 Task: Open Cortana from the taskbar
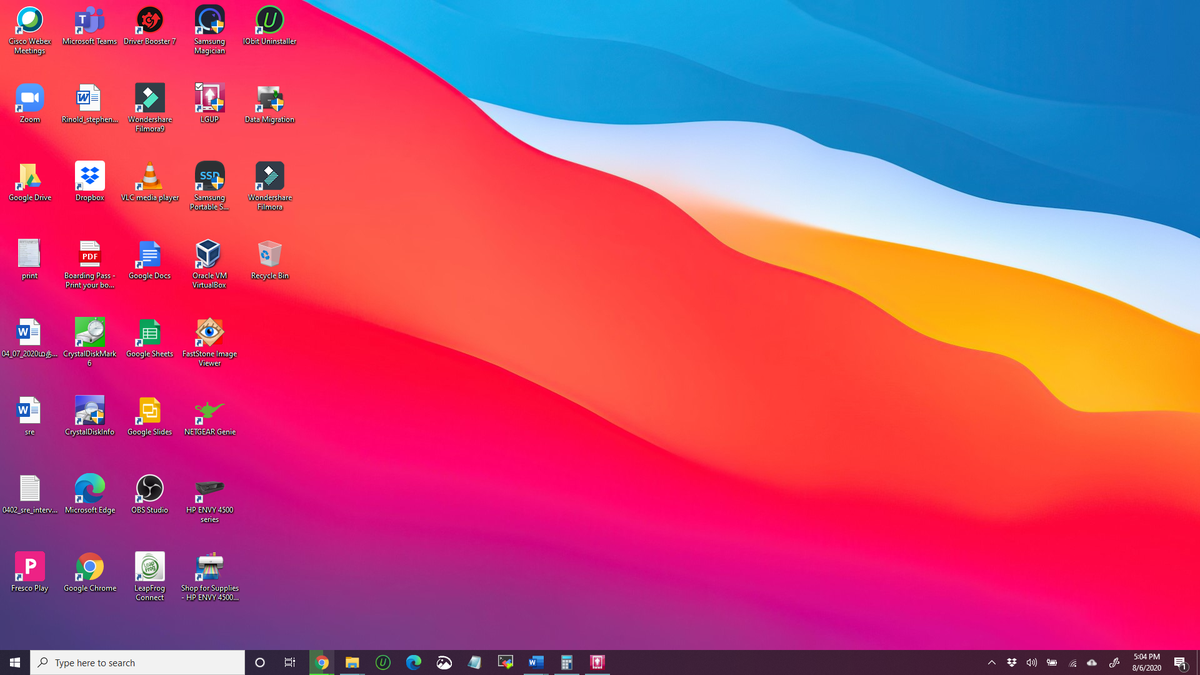pos(260,662)
